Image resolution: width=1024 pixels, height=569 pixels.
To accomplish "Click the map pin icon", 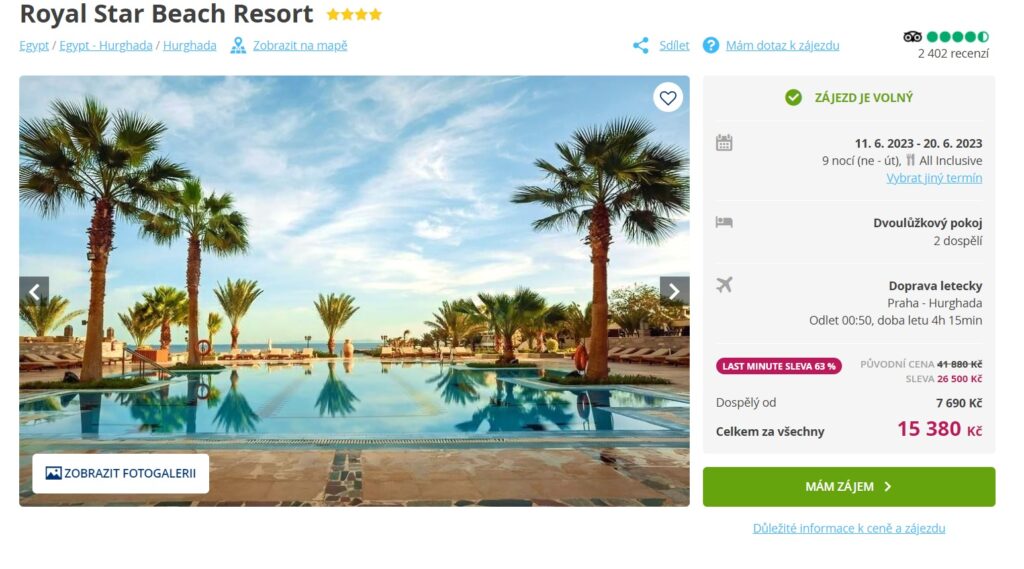I will click(238, 45).
